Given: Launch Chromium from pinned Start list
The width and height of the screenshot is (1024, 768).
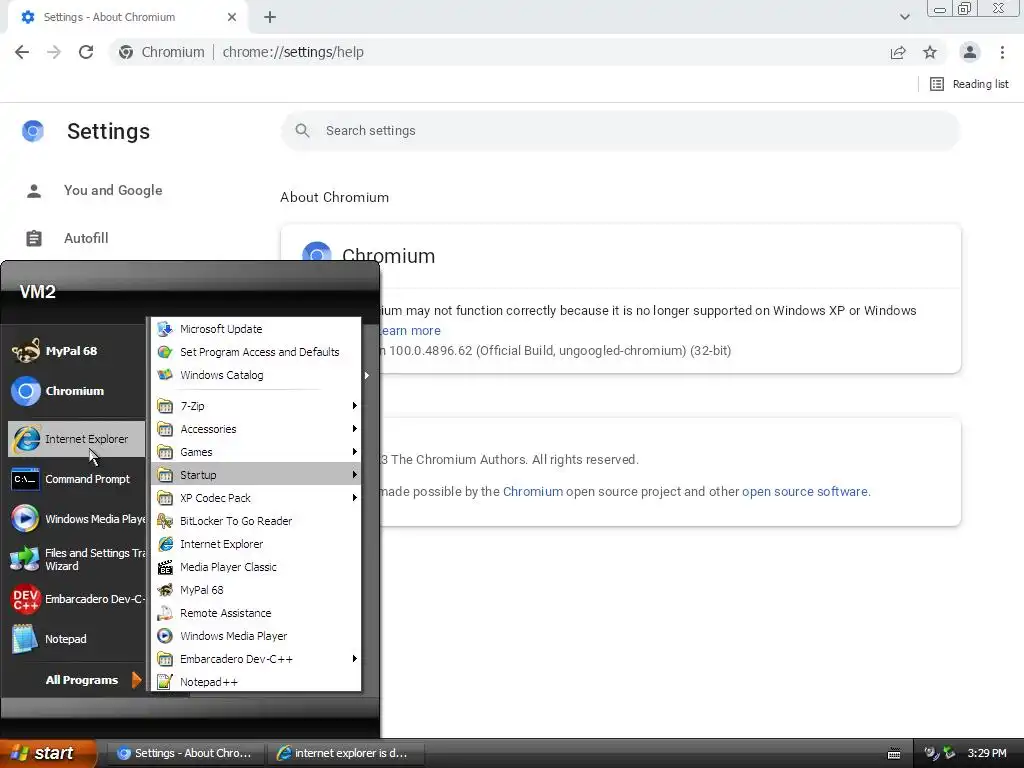Looking at the screenshot, I should point(76,391).
